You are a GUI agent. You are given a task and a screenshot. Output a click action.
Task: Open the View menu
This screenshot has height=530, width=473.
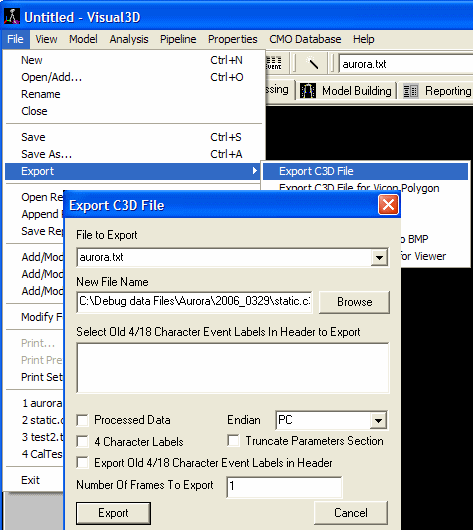[46, 39]
